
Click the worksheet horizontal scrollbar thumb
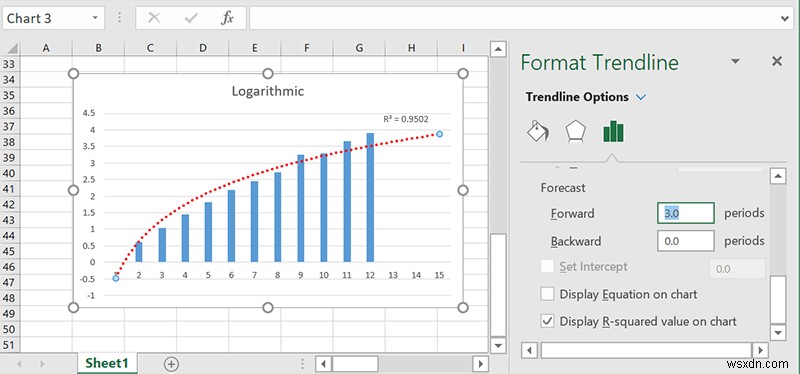355,364
